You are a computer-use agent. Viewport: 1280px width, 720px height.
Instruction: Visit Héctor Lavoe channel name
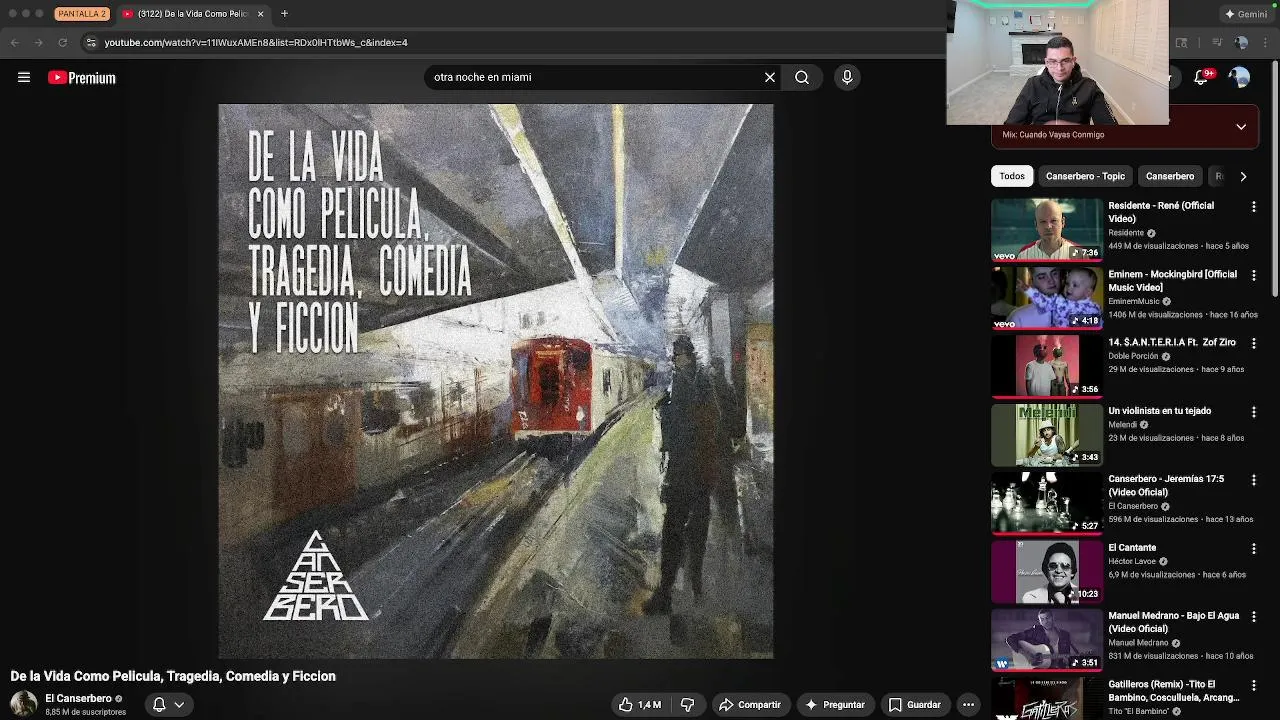pyautogui.click(x=1132, y=561)
